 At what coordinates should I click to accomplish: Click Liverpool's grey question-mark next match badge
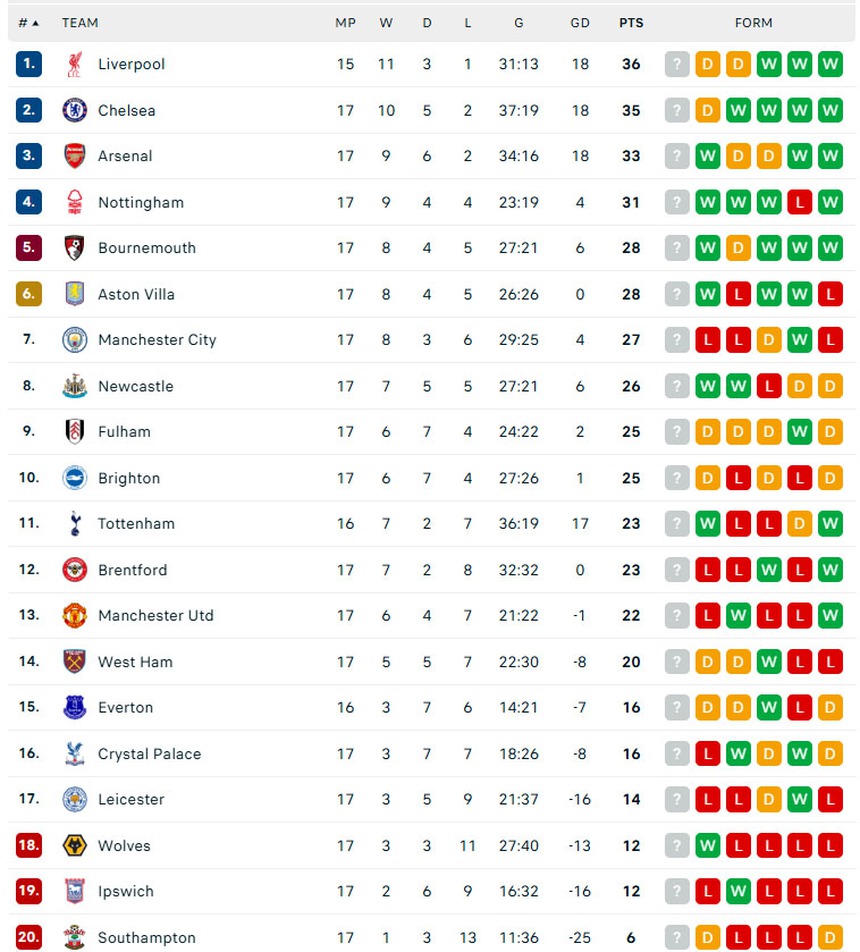pyautogui.click(x=677, y=64)
